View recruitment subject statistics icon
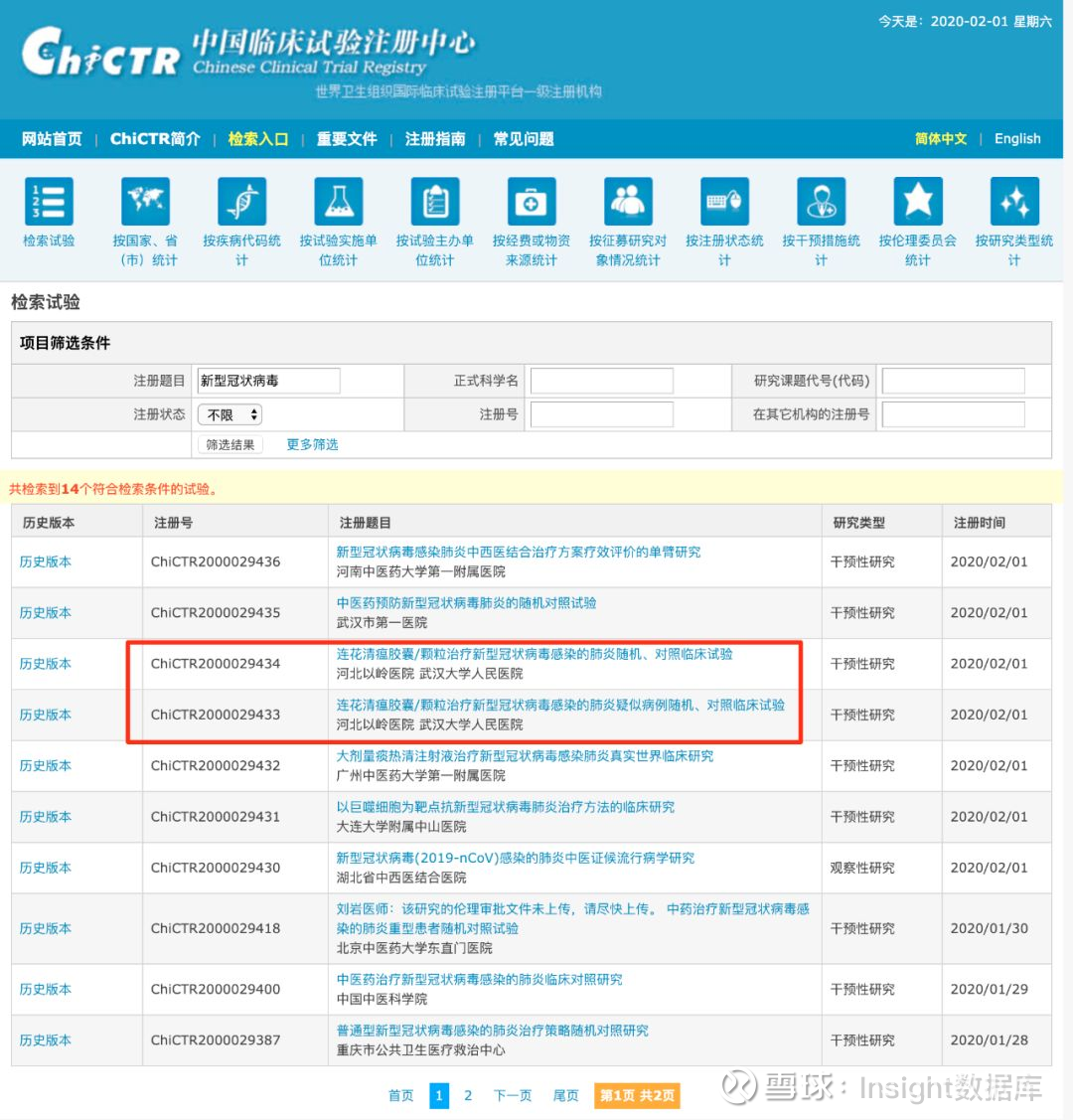The height and width of the screenshot is (1120, 1073). (627, 201)
